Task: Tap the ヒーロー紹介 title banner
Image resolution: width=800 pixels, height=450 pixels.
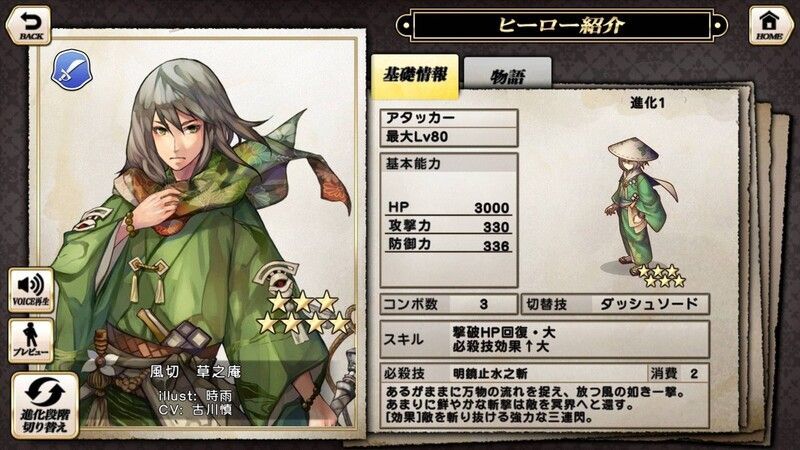Action: click(561, 25)
